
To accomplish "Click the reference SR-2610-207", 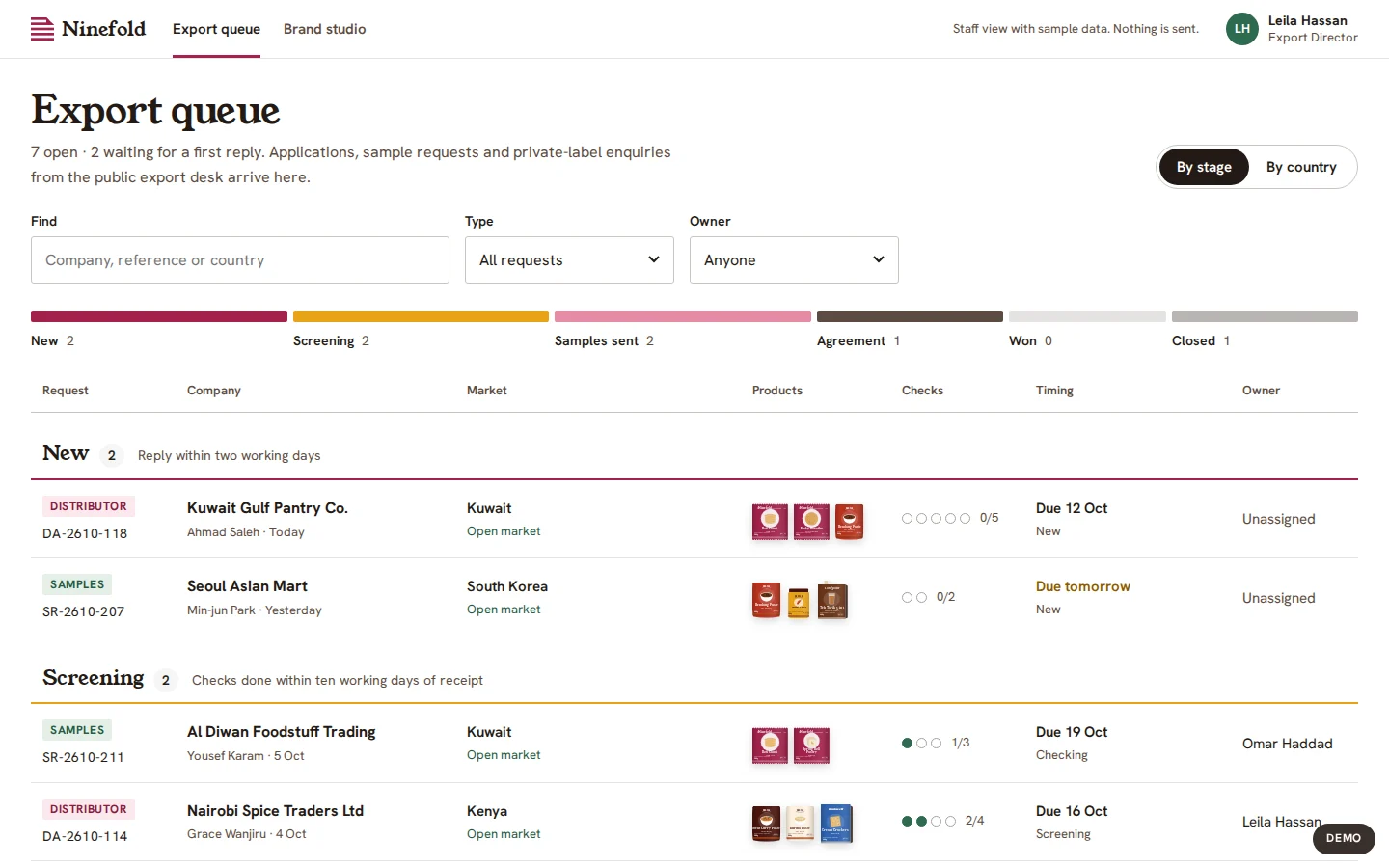I will 83,611.
